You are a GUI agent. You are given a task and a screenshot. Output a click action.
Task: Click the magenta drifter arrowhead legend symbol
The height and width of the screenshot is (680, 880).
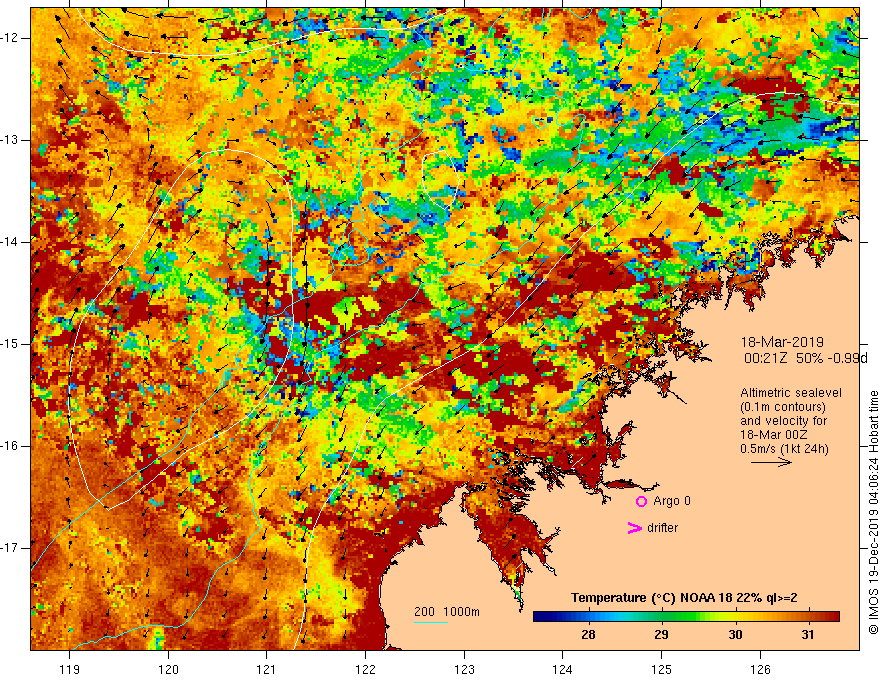[635, 528]
